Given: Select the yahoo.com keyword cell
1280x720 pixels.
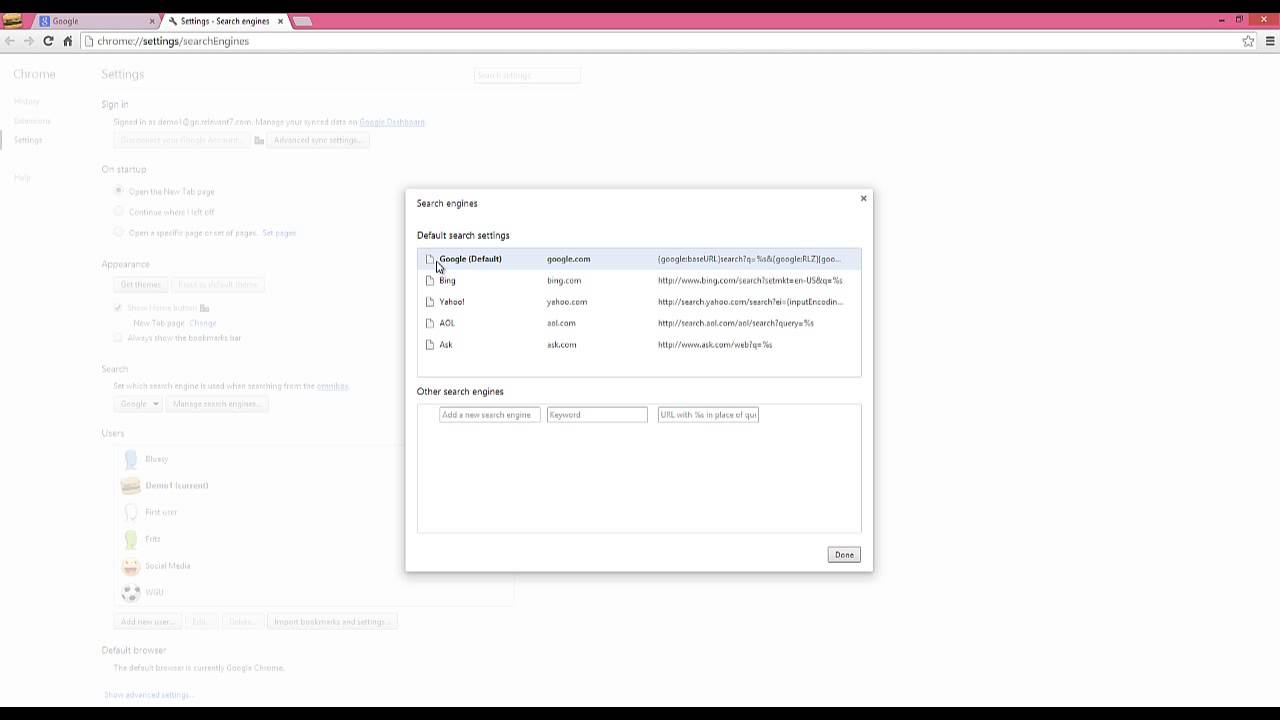Looking at the screenshot, I should click(x=567, y=302).
